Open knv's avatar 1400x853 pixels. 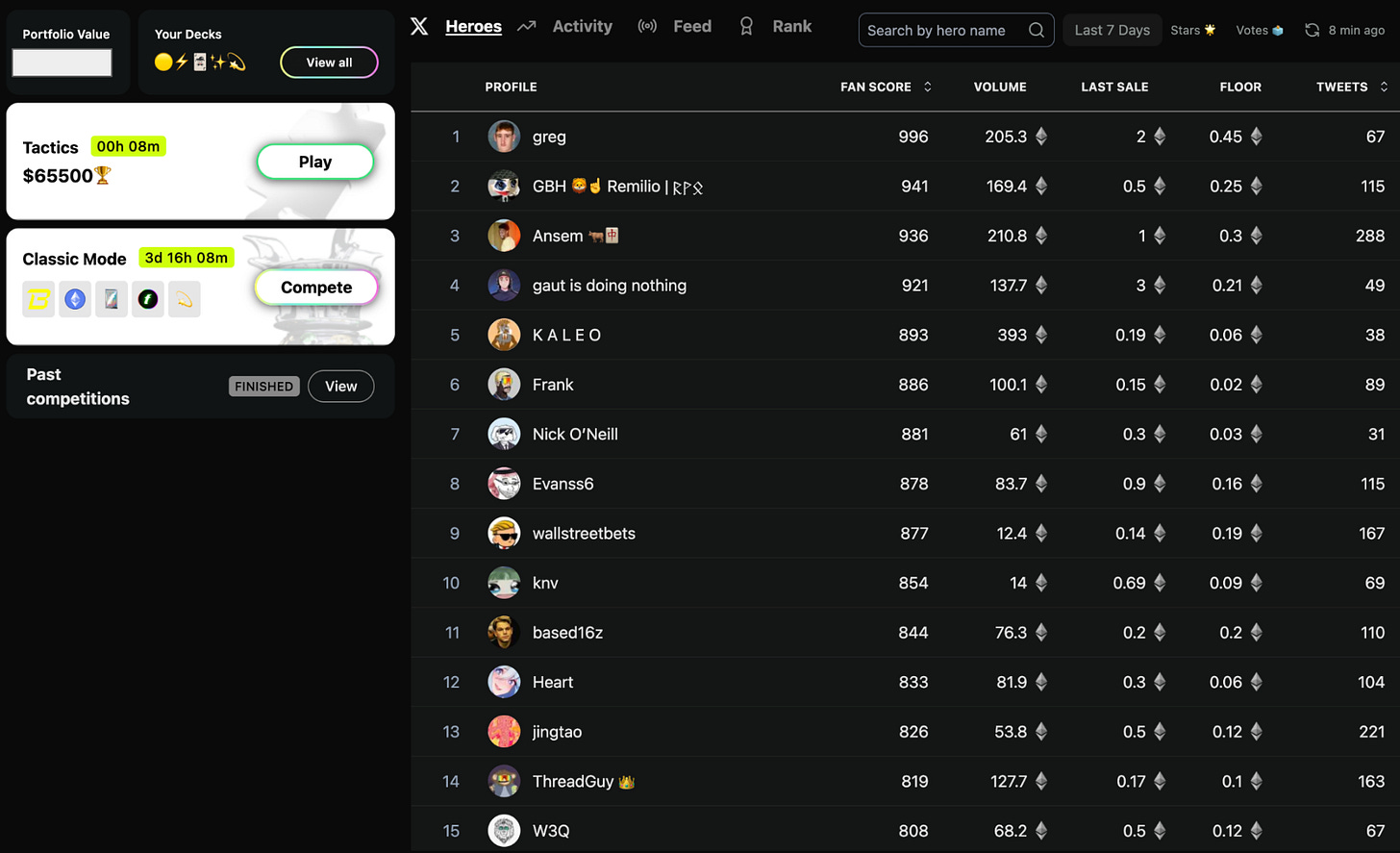504,583
